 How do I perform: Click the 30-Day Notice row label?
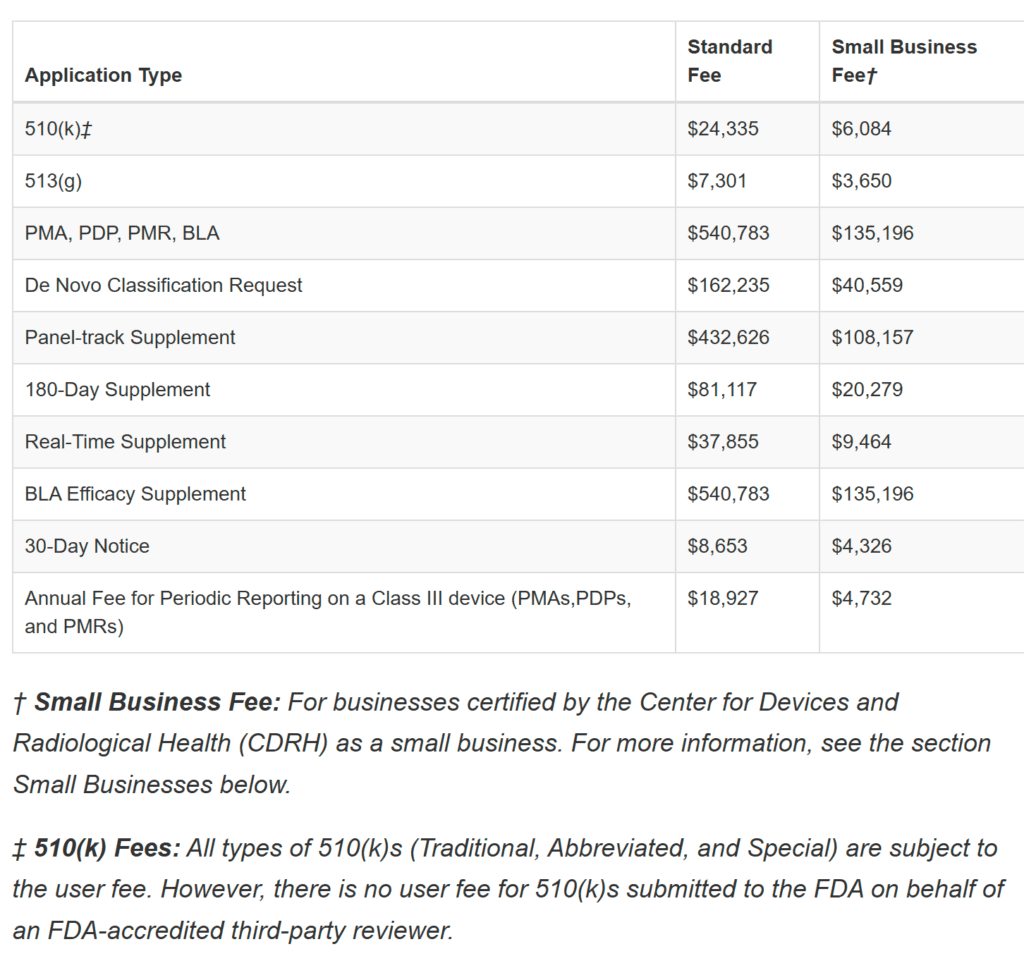tap(87, 545)
